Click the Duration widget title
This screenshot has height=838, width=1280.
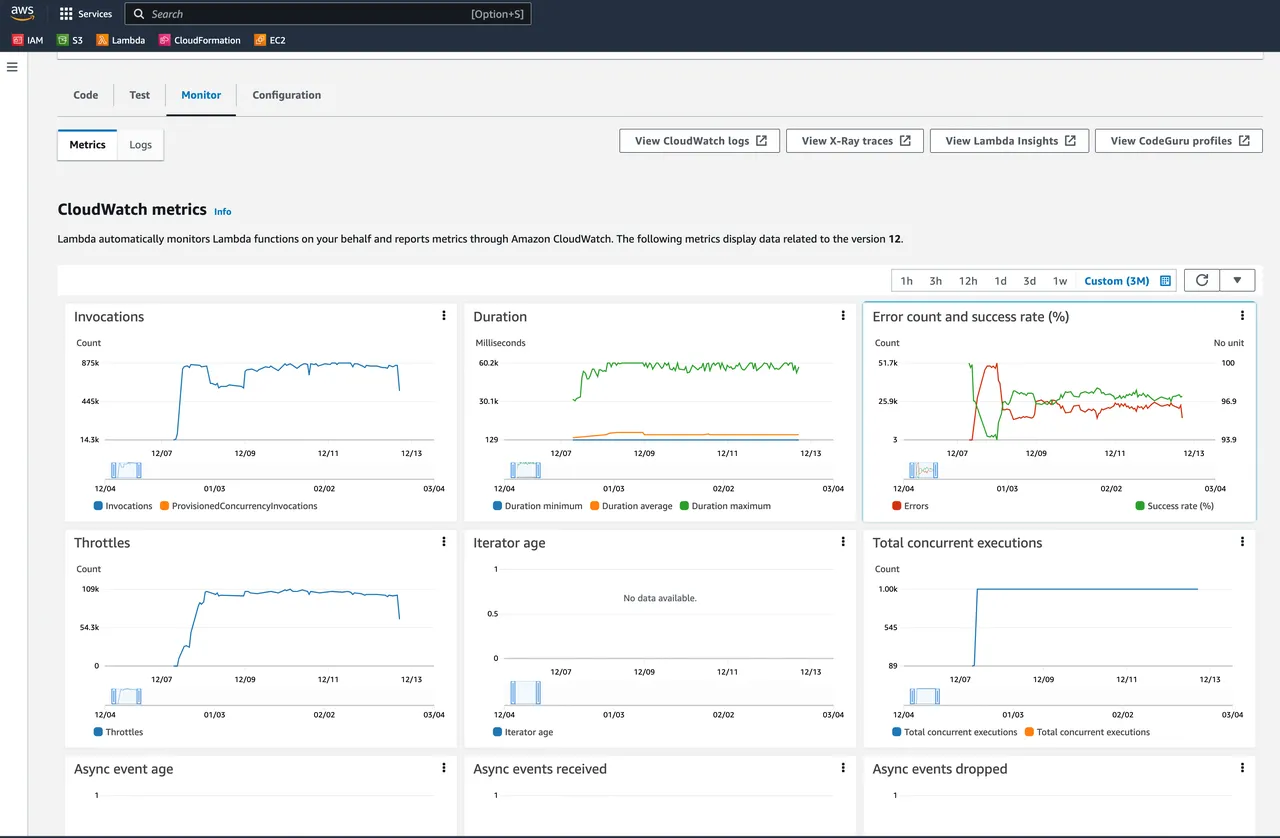point(500,317)
